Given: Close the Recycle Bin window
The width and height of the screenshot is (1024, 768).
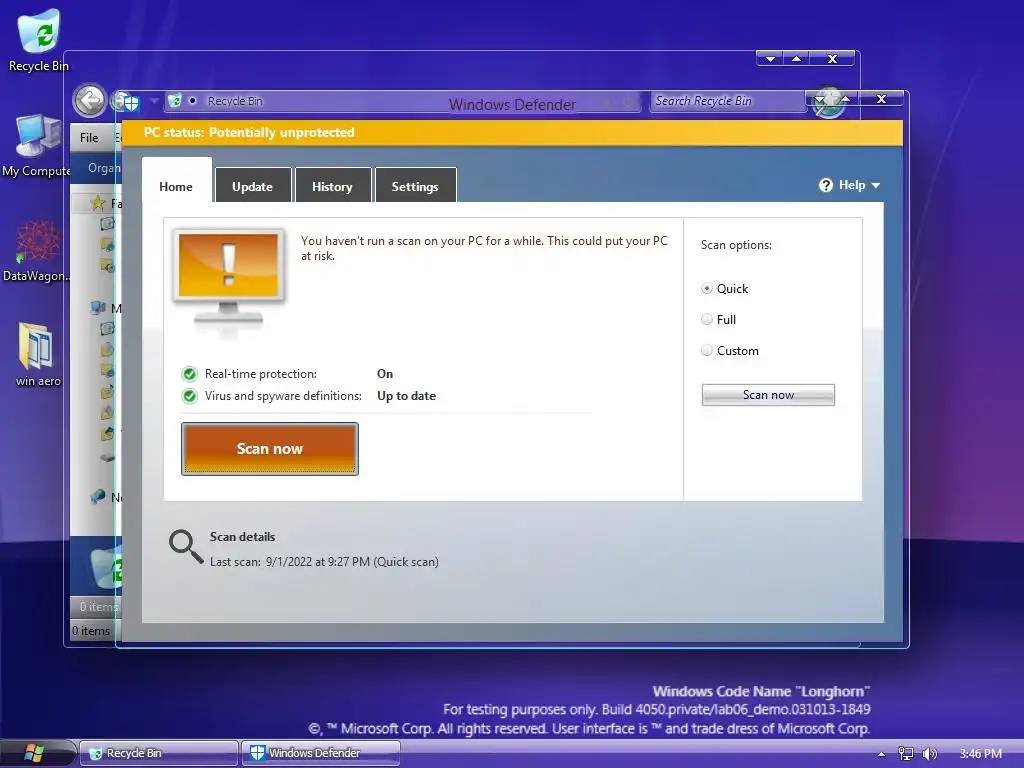Looking at the screenshot, I should pyautogui.click(x=832, y=59).
